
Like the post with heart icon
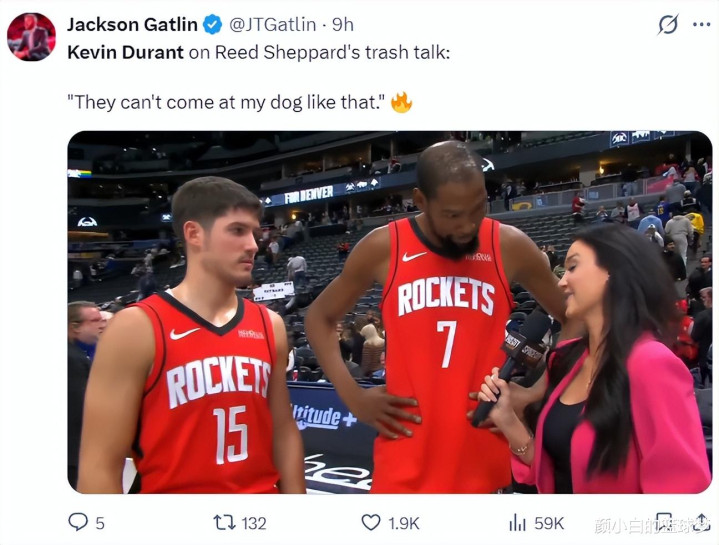[371, 523]
